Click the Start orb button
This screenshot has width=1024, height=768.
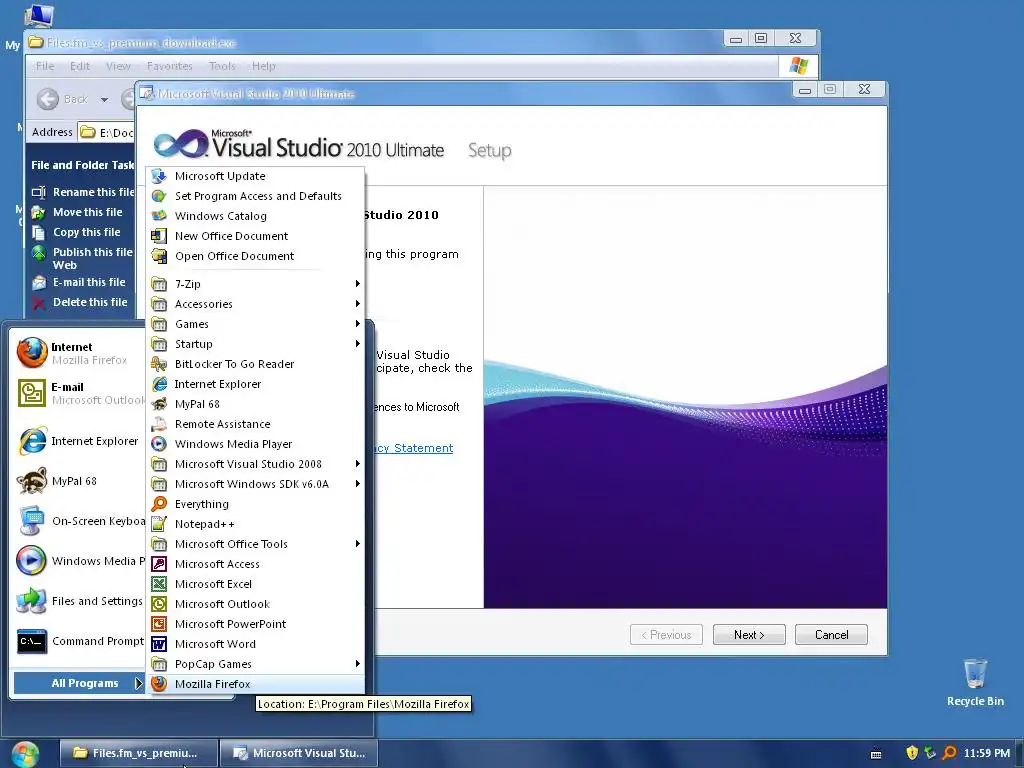coord(25,754)
